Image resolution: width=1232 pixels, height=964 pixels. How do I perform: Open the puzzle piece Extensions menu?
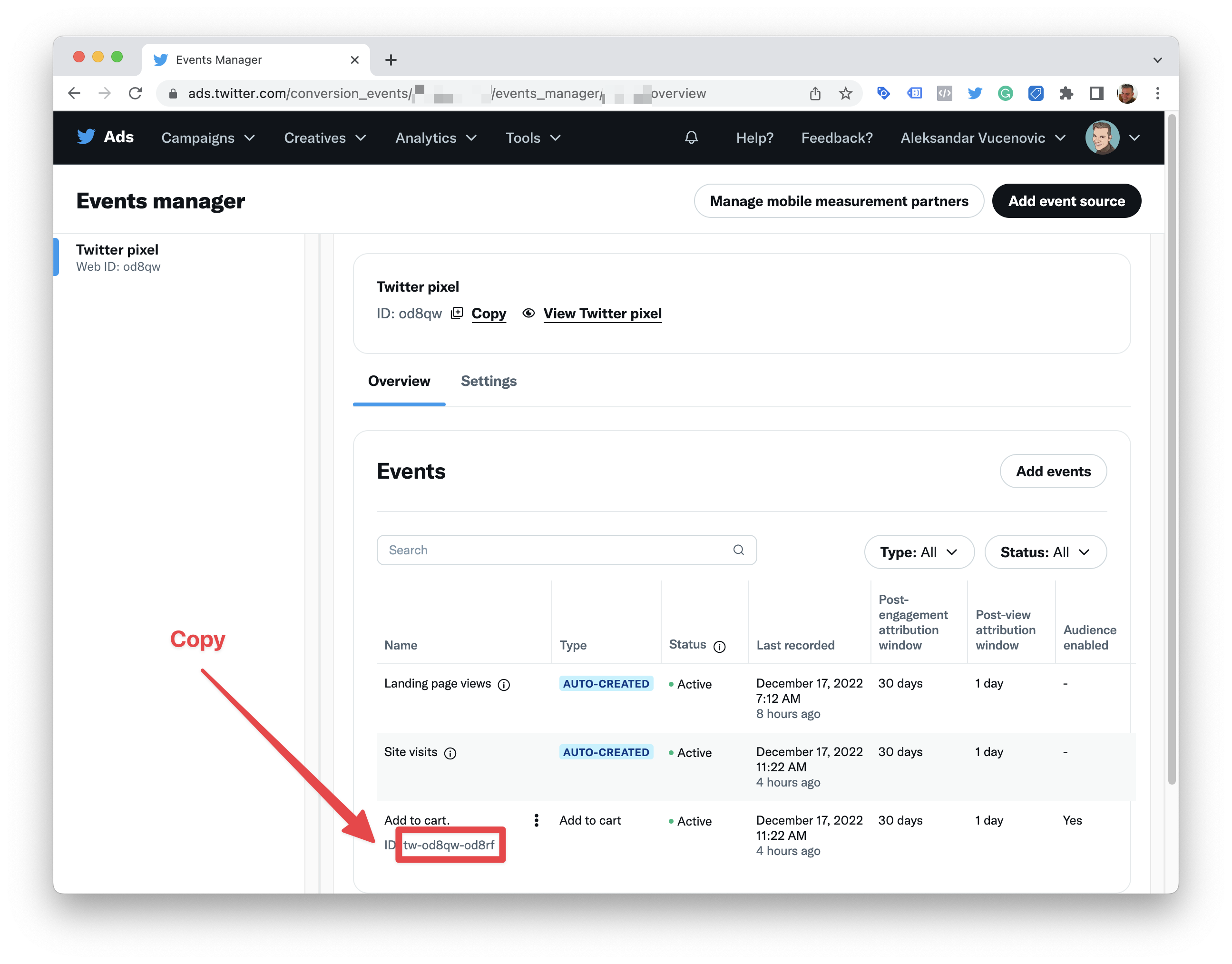[1066, 93]
